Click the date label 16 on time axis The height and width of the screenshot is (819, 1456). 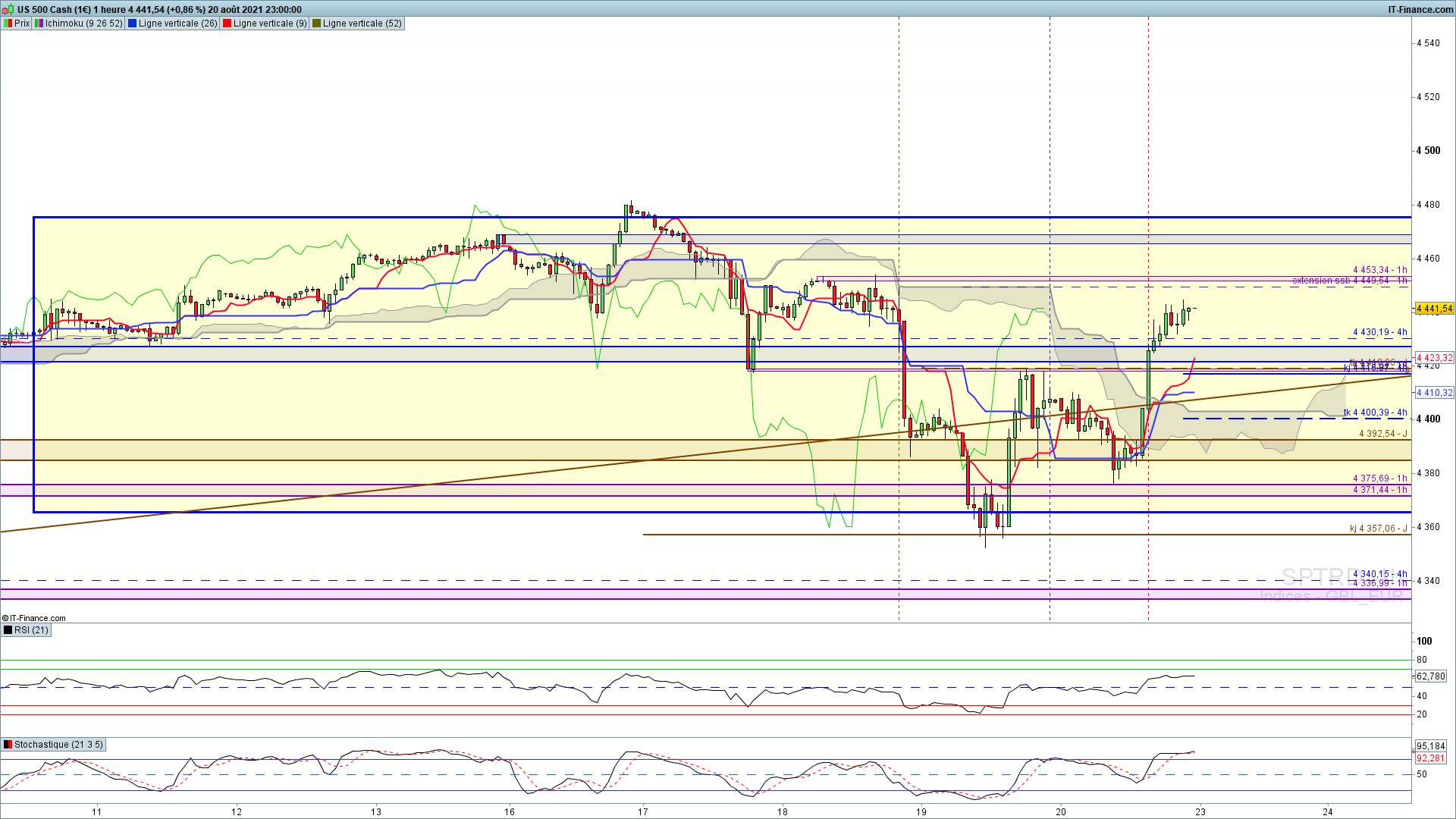(x=510, y=812)
